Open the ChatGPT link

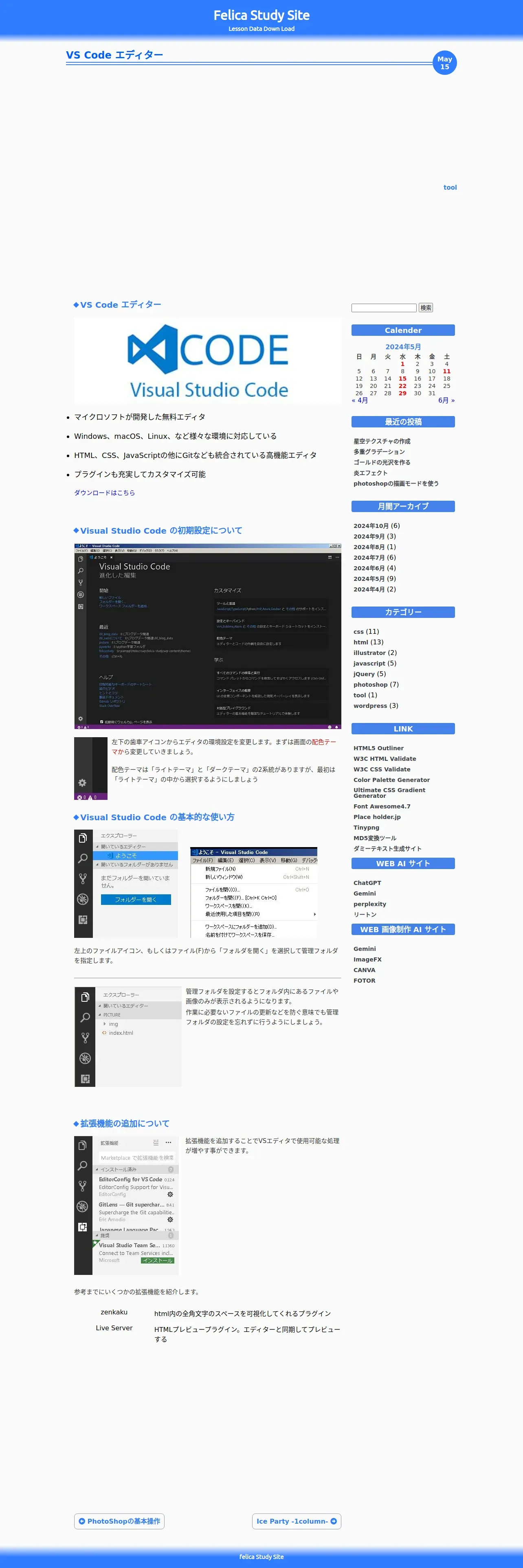pyautogui.click(x=367, y=883)
